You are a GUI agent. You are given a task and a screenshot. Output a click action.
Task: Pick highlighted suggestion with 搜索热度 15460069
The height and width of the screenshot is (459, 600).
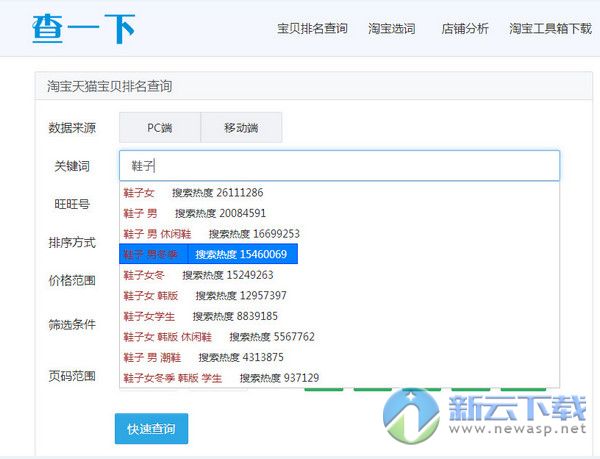pyautogui.click(x=209, y=254)
